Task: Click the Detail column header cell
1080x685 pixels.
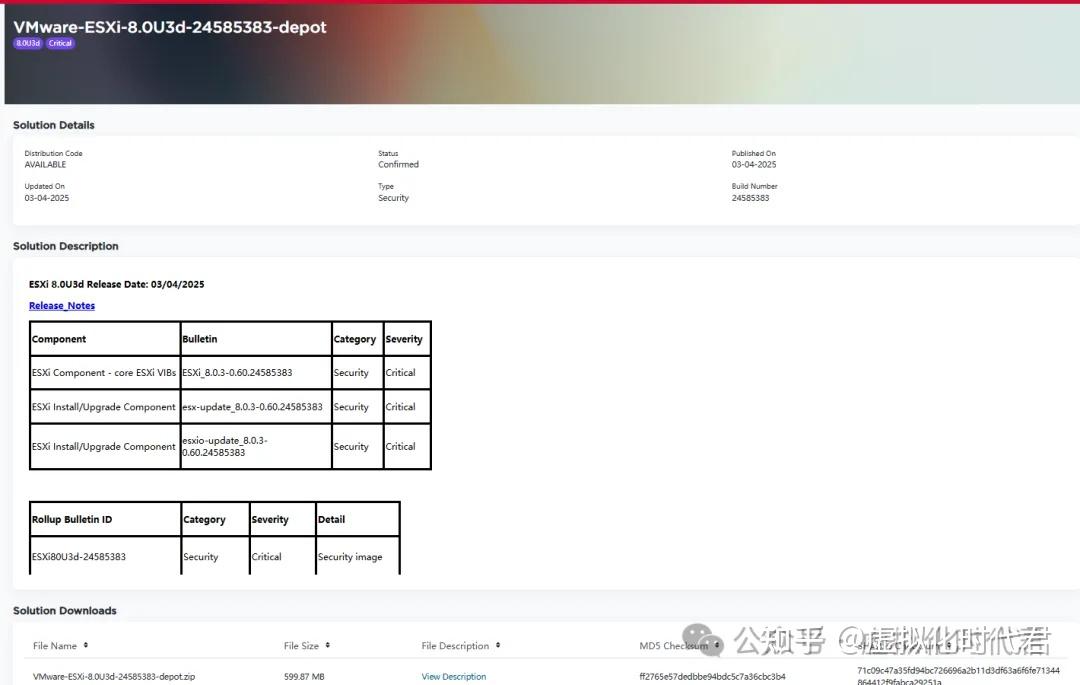Action: [357, 519]
